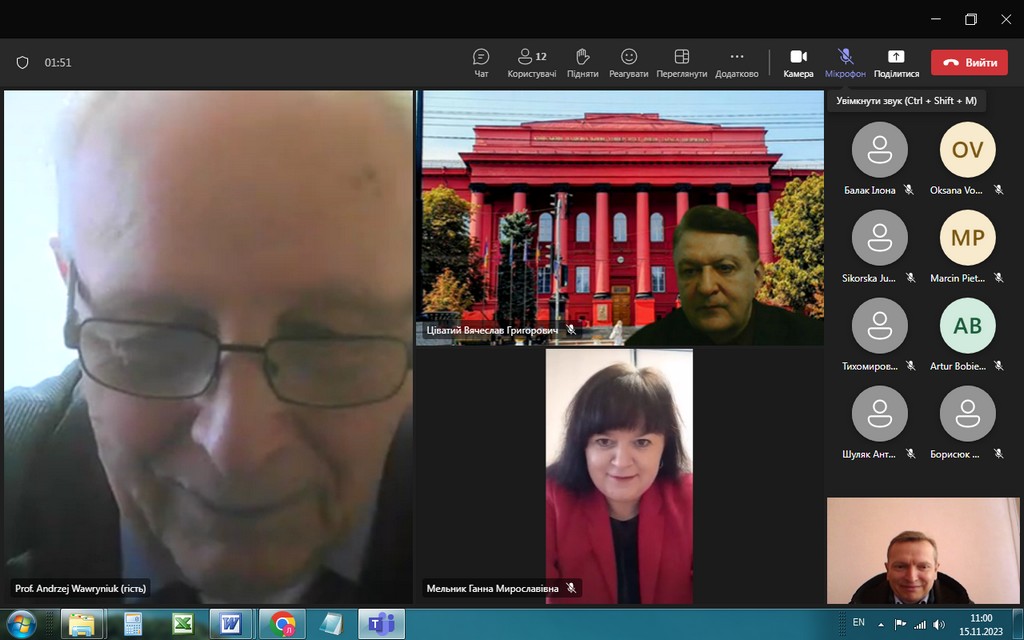Unmute the Мікрофон (Microphone)

pyautogui.click(x=845, y=62)
